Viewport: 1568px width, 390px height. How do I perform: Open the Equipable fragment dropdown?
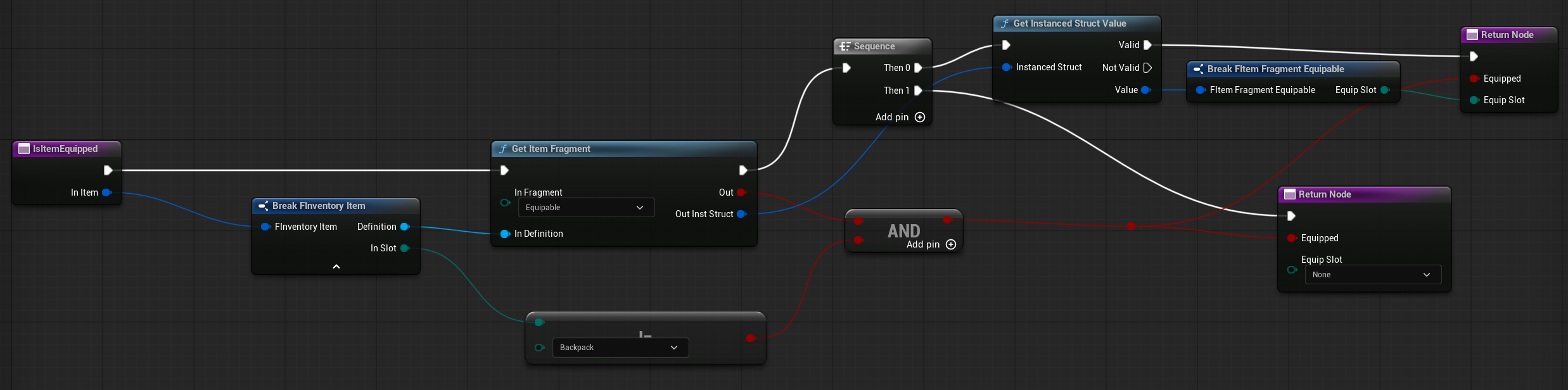point(585,208)
